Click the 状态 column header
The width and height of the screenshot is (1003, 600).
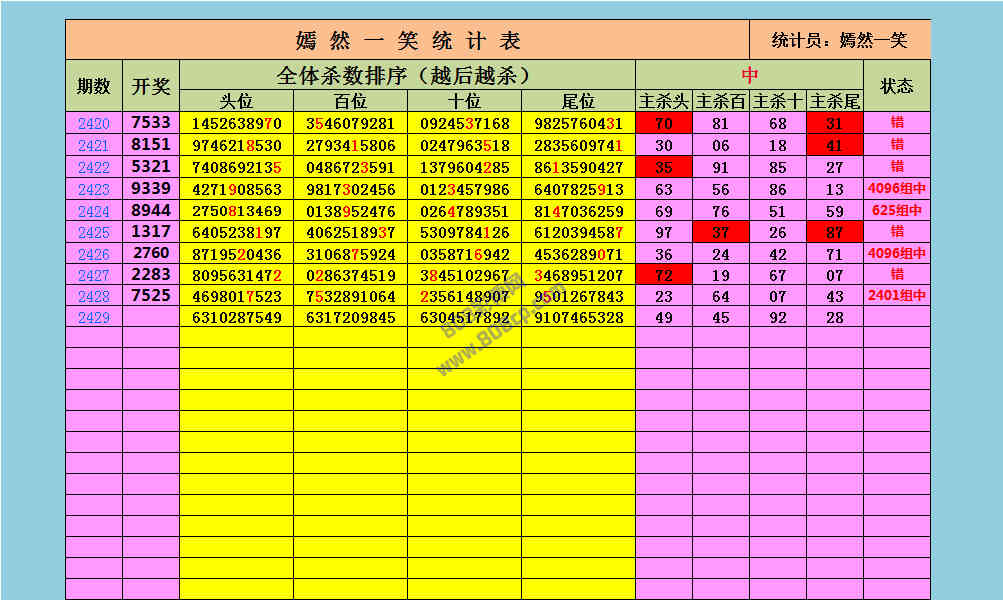coord(897,86)
